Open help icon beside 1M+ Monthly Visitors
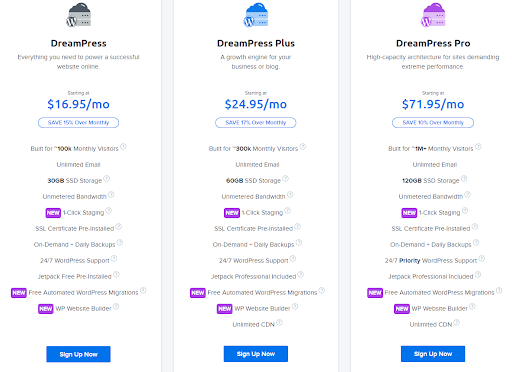512x372 pixels. pyautogui.click(x=478, y=147)
